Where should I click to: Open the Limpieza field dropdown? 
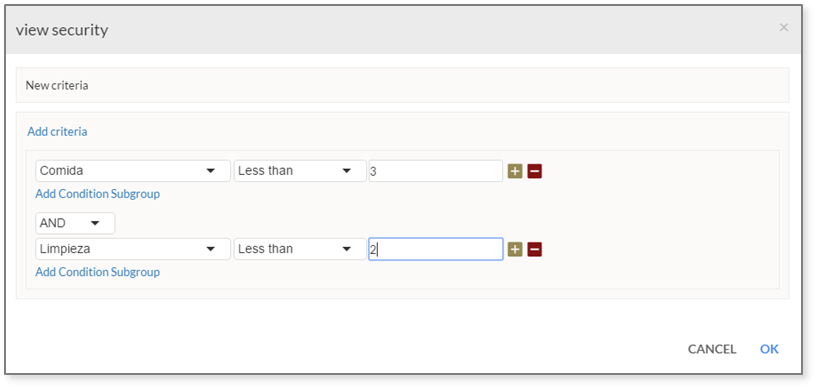pos(133,249)
